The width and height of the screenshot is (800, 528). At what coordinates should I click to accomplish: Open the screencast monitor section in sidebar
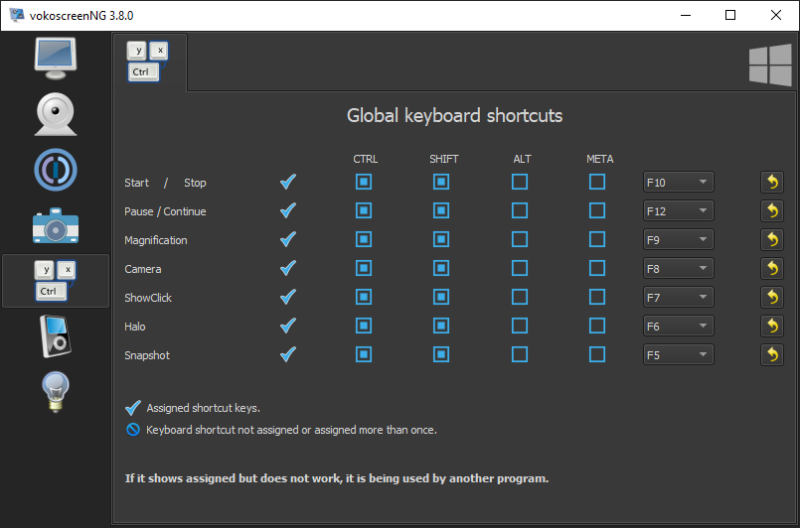coord(56,58)
